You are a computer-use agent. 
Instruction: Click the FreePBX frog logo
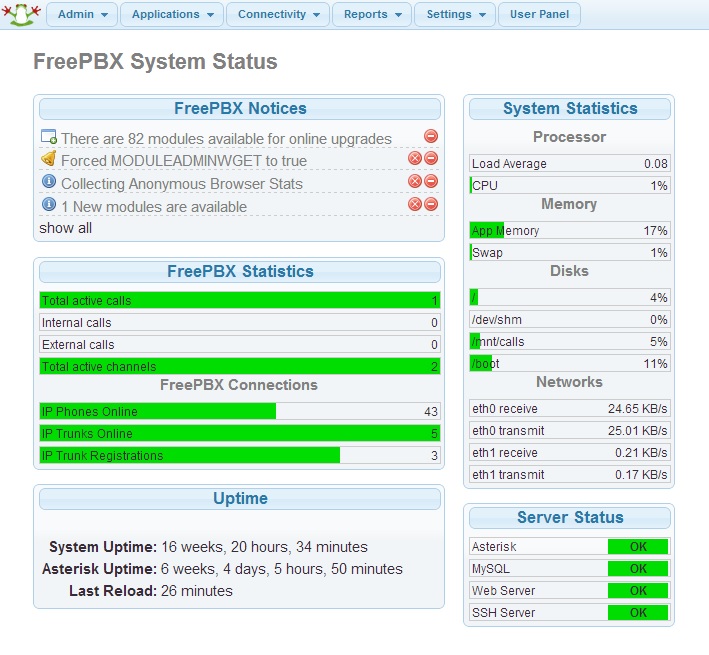[x=21, y=14]
